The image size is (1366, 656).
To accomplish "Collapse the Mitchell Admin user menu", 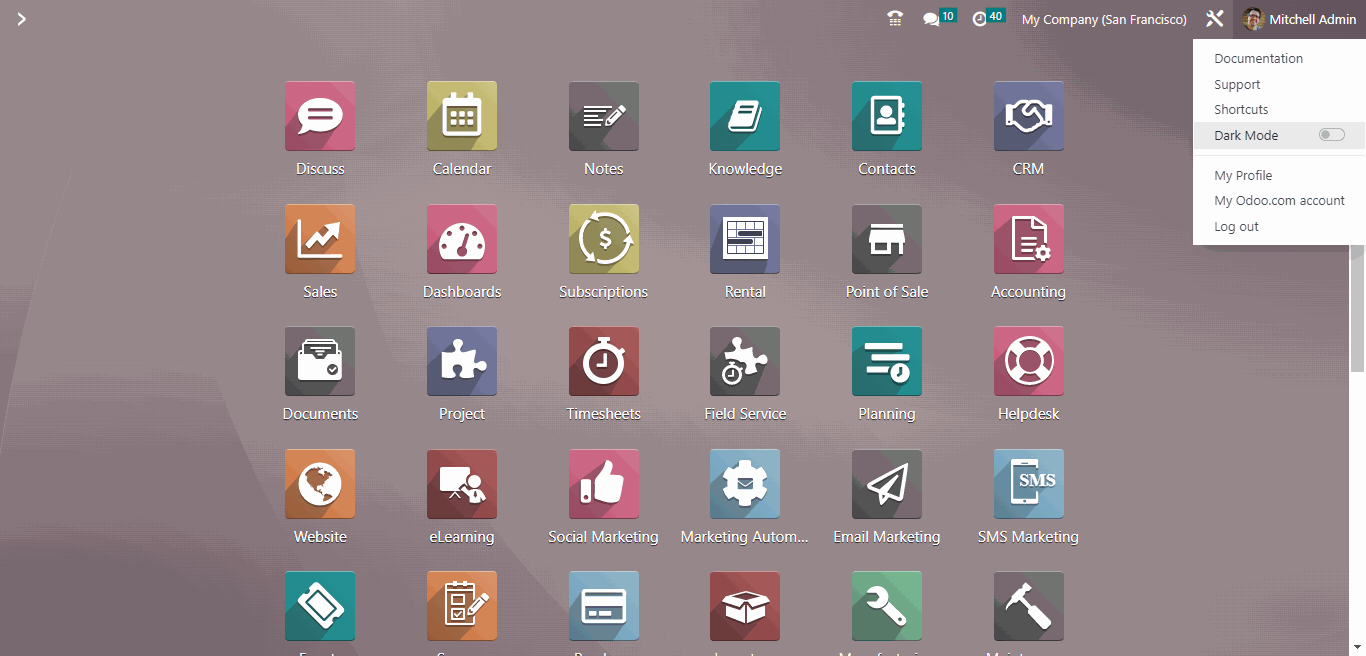I will point(1299,19).
